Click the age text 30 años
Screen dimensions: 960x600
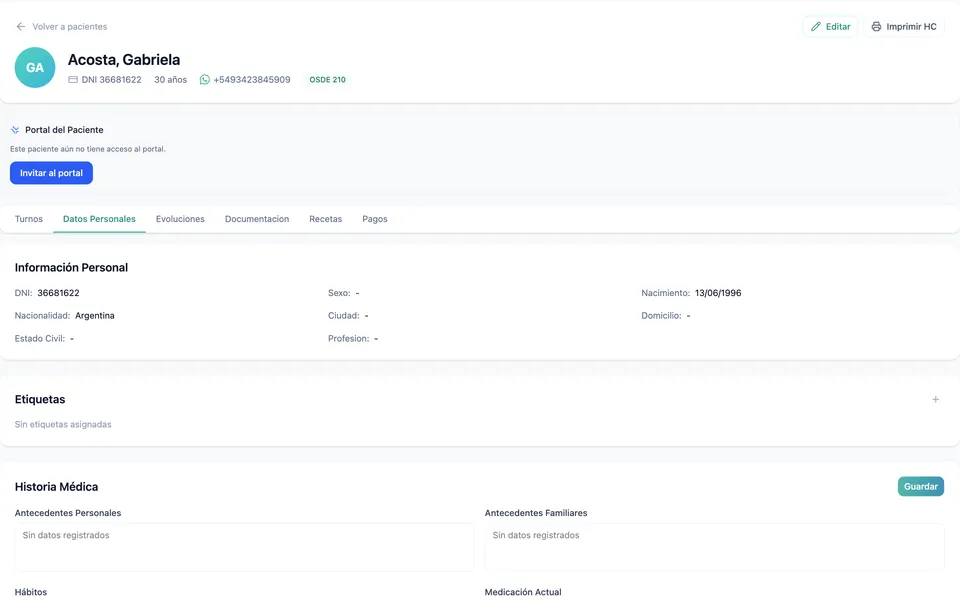pyautogui.click(x=170, y=80)
